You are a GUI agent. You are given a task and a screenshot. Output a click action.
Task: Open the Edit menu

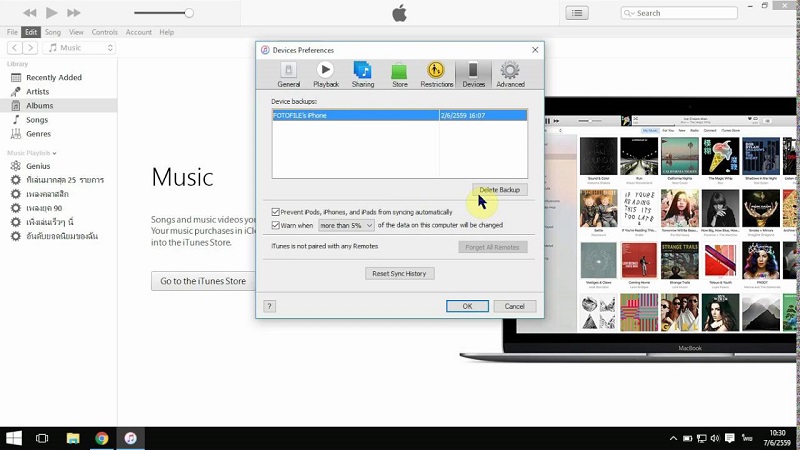pyautogui.click(x=31, y=32)
